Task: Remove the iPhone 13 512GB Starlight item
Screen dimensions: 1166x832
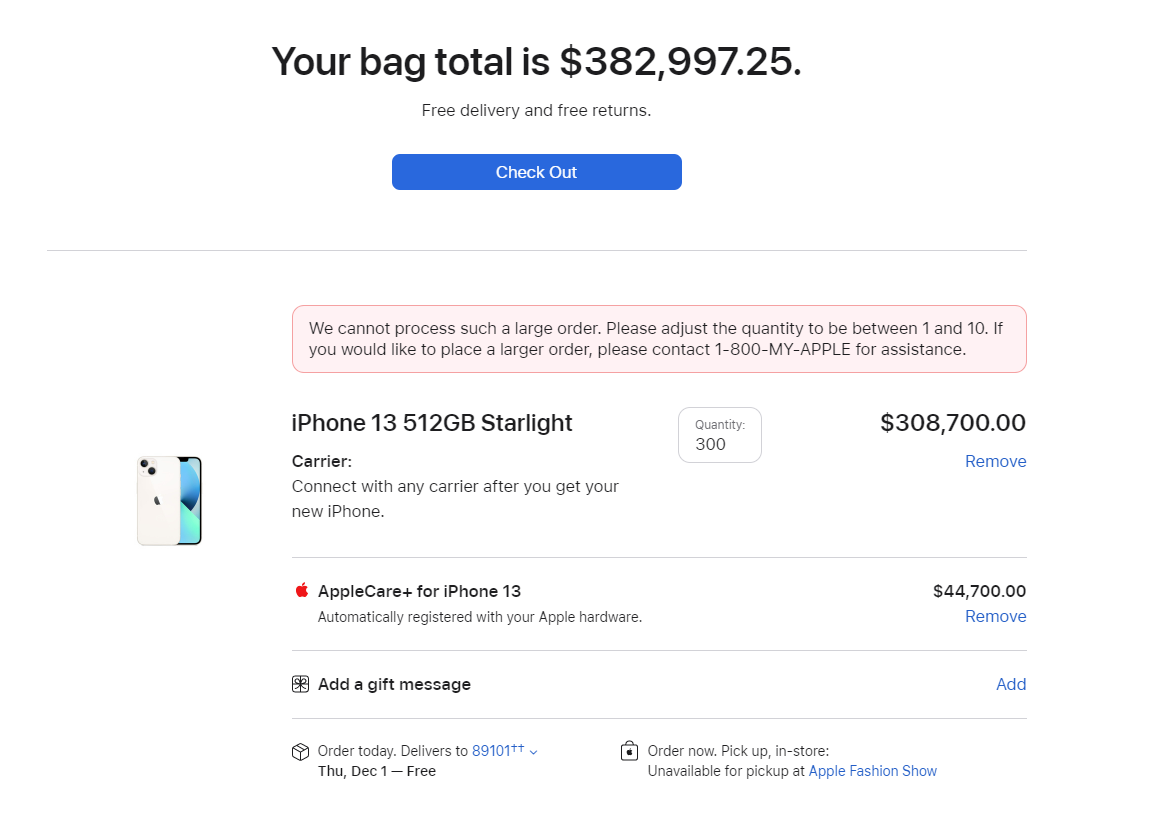Action: coord(995,461)
